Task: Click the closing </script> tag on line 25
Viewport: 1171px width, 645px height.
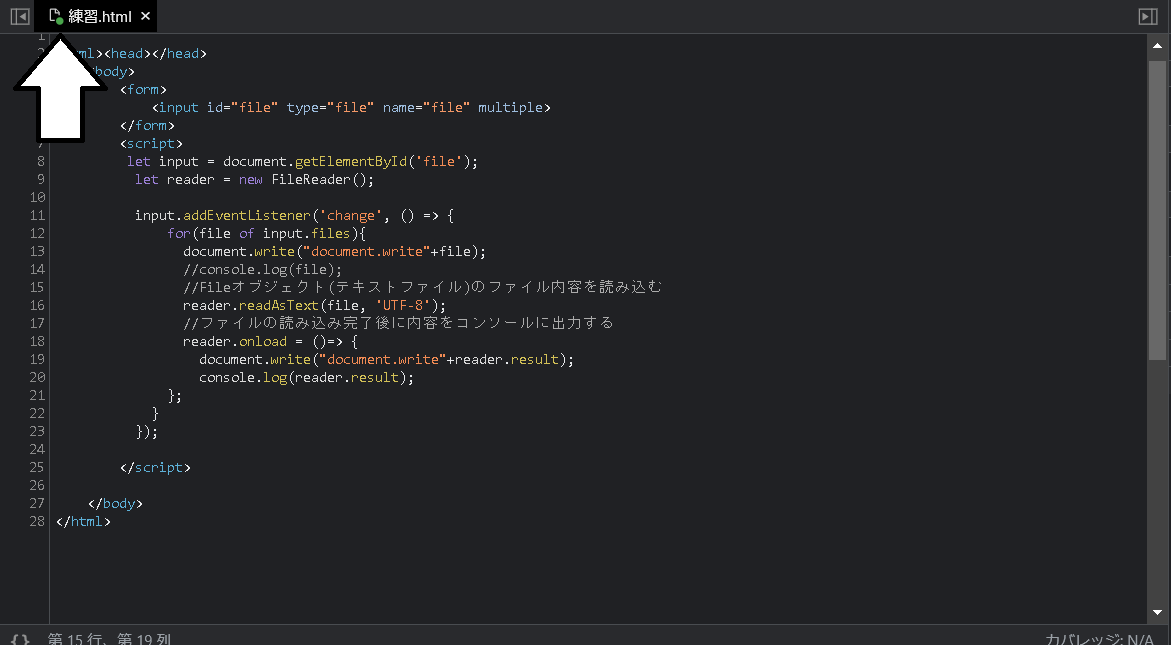Action: coord(156,467)
